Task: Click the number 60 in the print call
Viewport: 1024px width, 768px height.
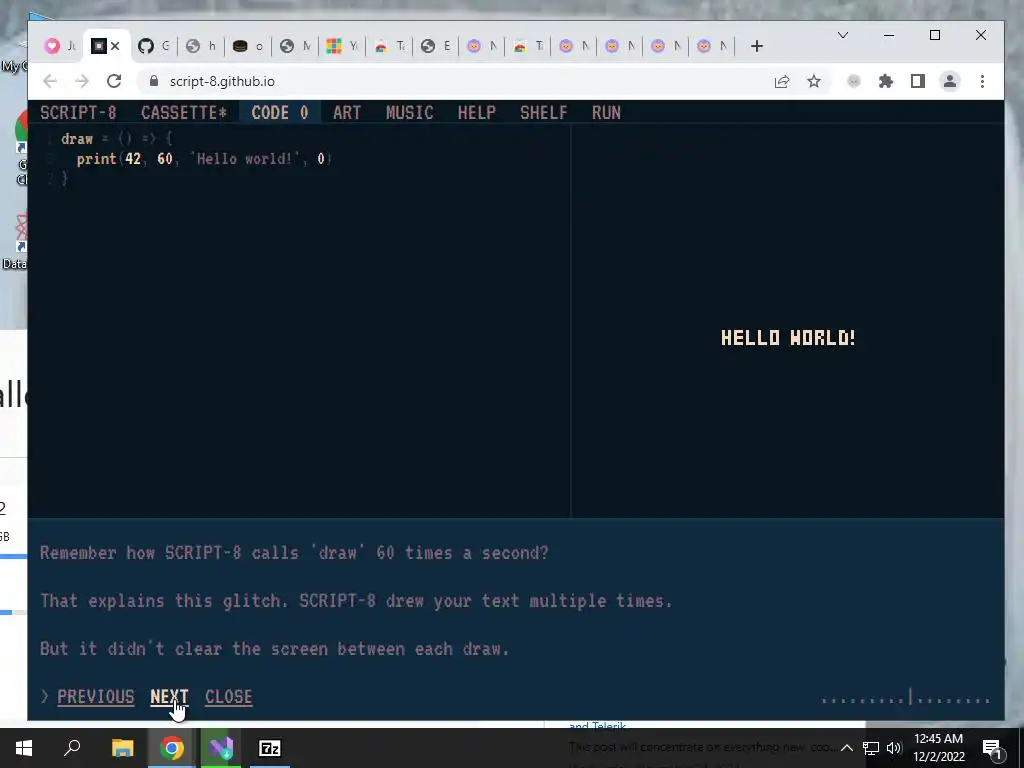Action: point(165,159)
